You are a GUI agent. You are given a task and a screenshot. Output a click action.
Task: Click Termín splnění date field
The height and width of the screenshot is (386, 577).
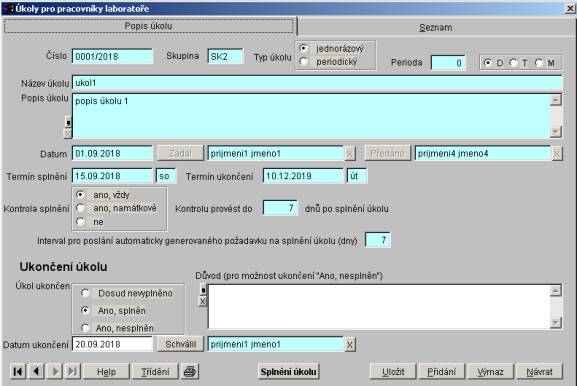[x=112, y=176]
